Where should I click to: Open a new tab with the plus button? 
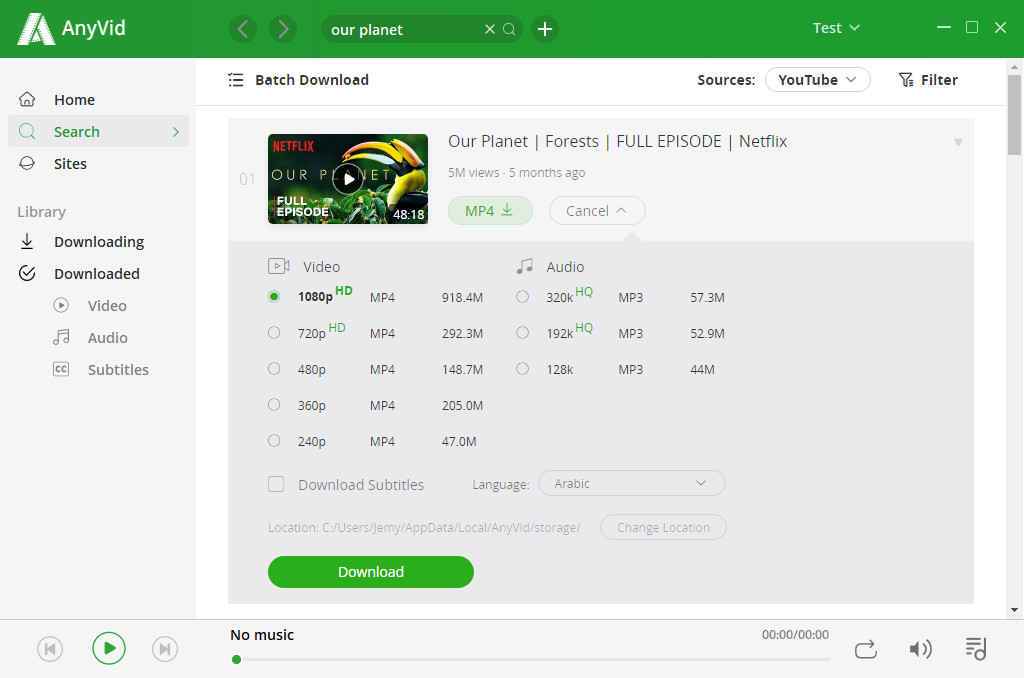545,29
